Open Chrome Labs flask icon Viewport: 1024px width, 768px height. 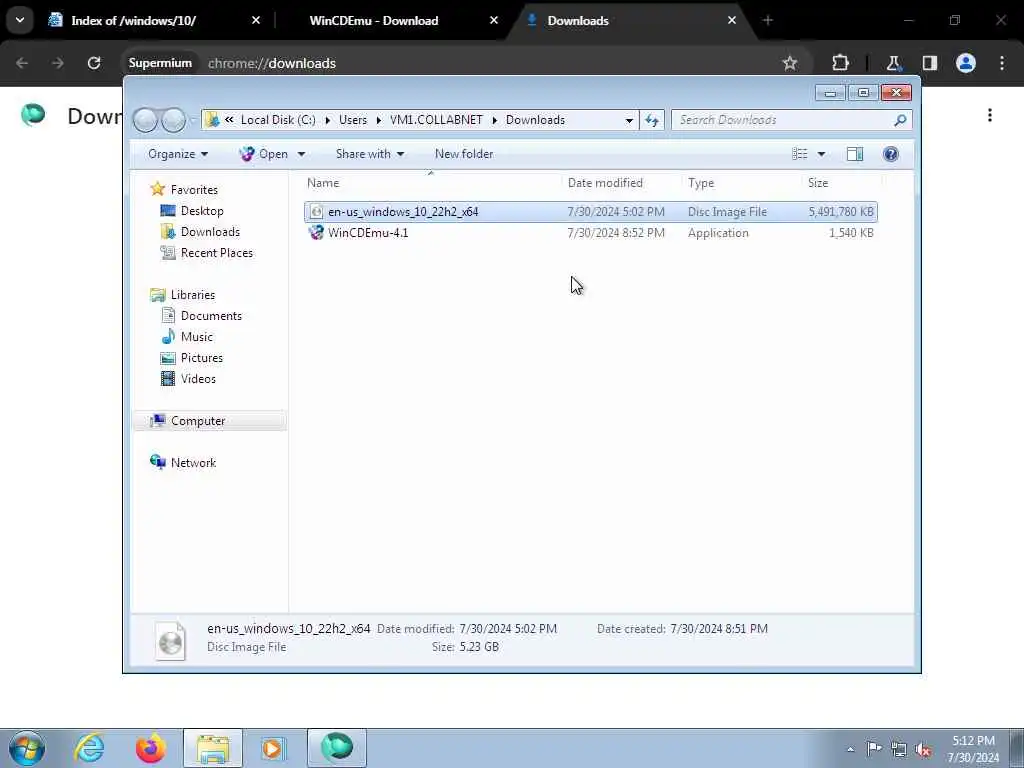pyautogui.click(x=893, y=63)
